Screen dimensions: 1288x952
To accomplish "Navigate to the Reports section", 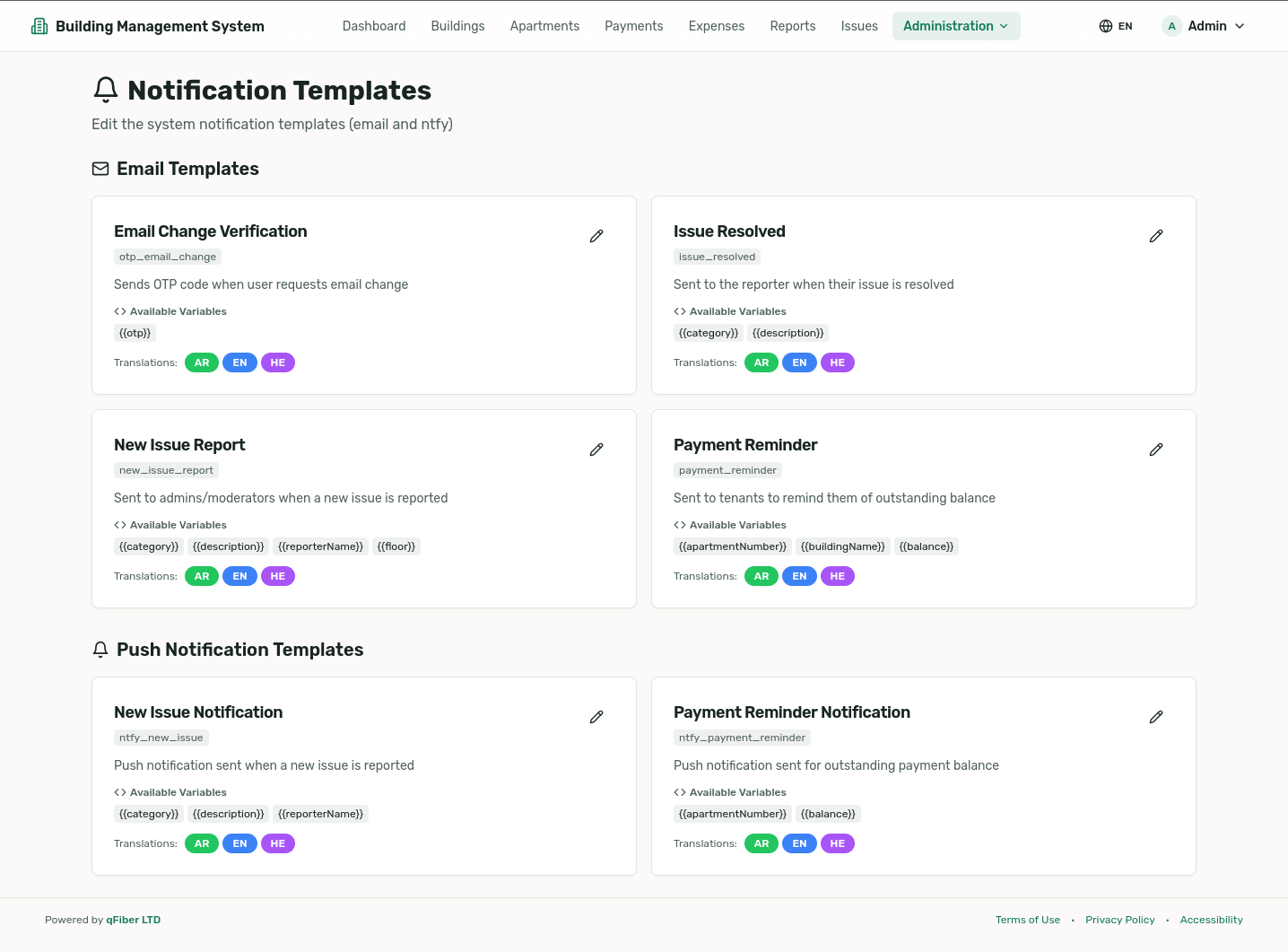I will tap(792, 26).
